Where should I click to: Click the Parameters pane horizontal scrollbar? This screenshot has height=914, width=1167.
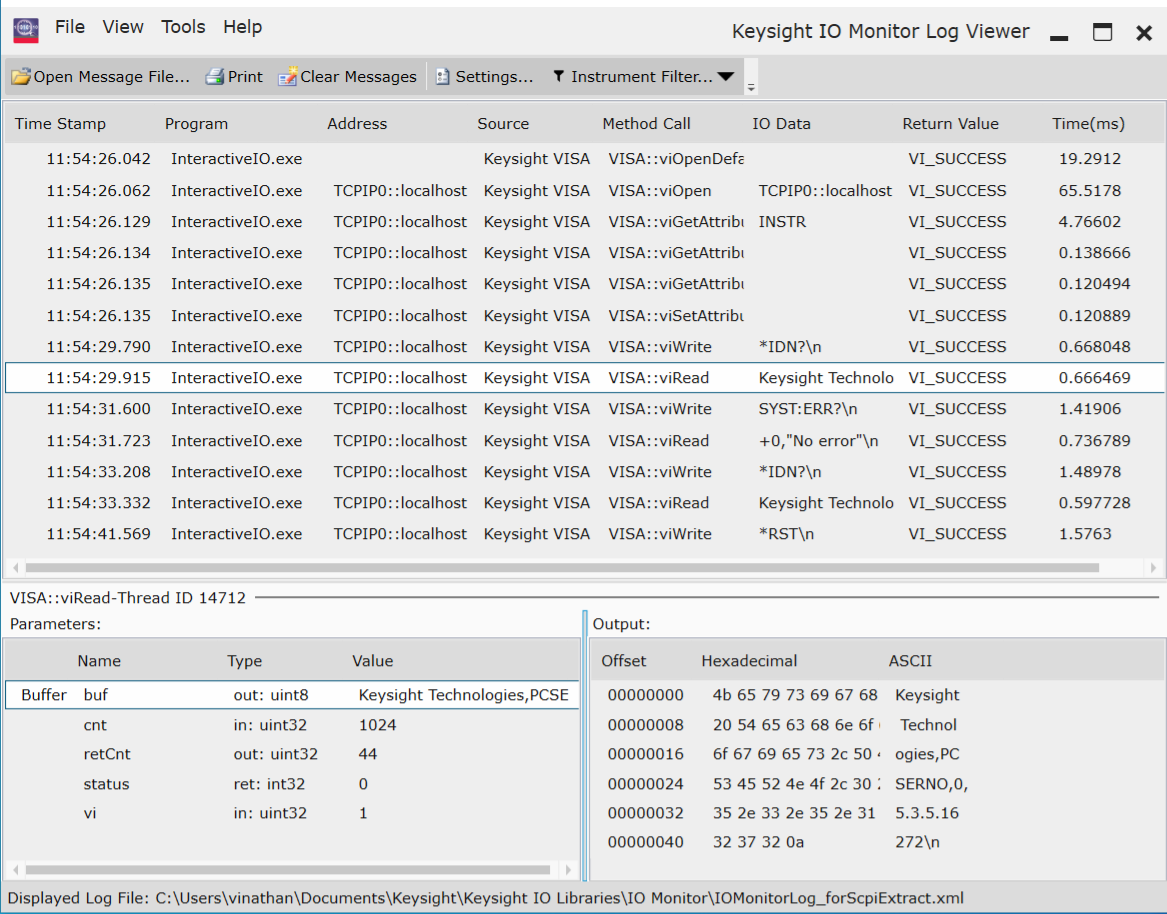(288, 870)
